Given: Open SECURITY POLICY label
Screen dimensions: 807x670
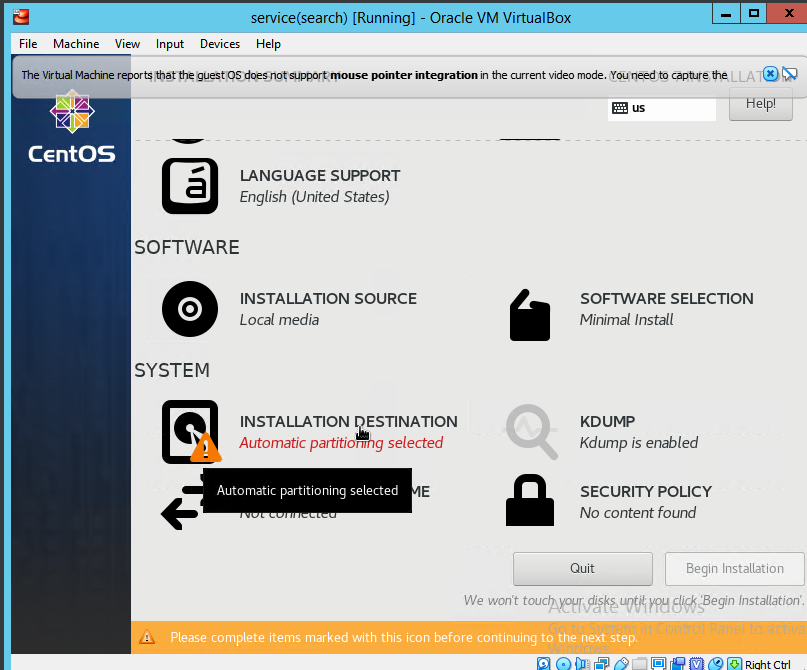Looking at the screenshot, I should click(646, 491).
